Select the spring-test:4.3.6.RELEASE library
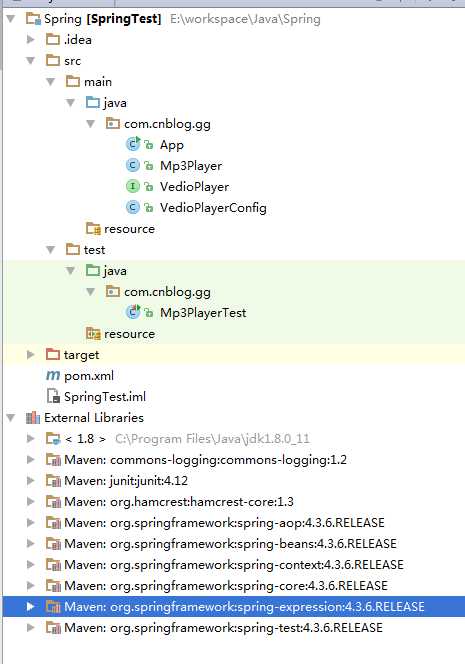Viewport: 465px width, 664px height. pyautogui.click(x=223, y=628)
